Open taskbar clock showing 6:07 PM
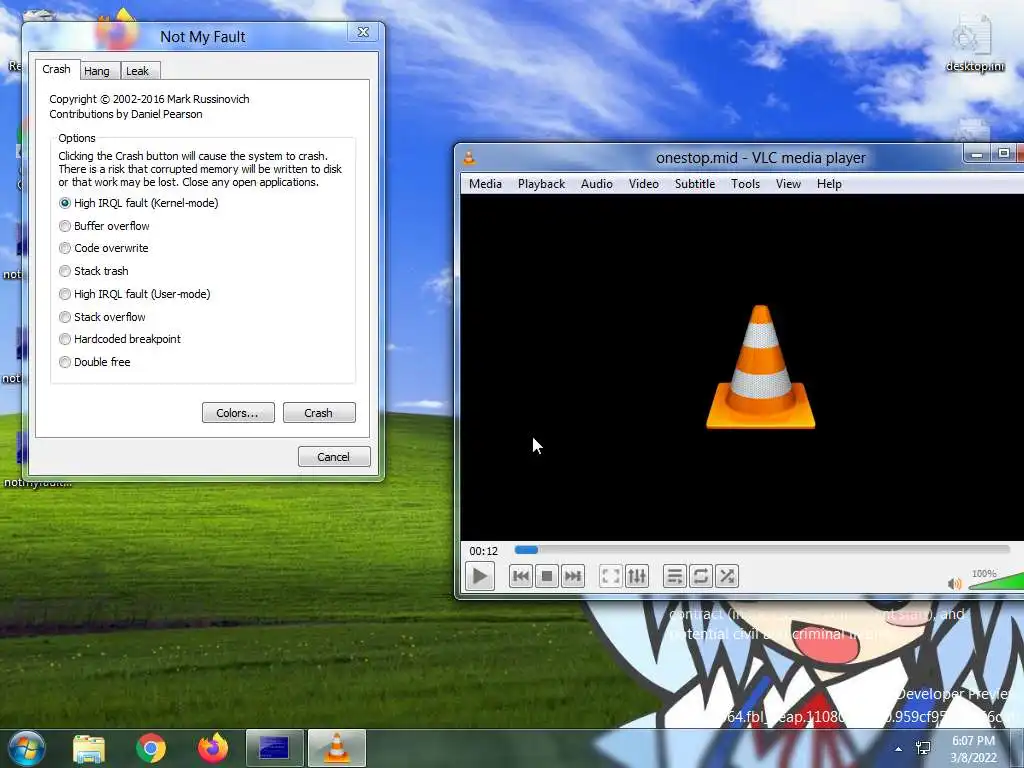The height and width of the screenshot is (768, 1024). [973, 749]
